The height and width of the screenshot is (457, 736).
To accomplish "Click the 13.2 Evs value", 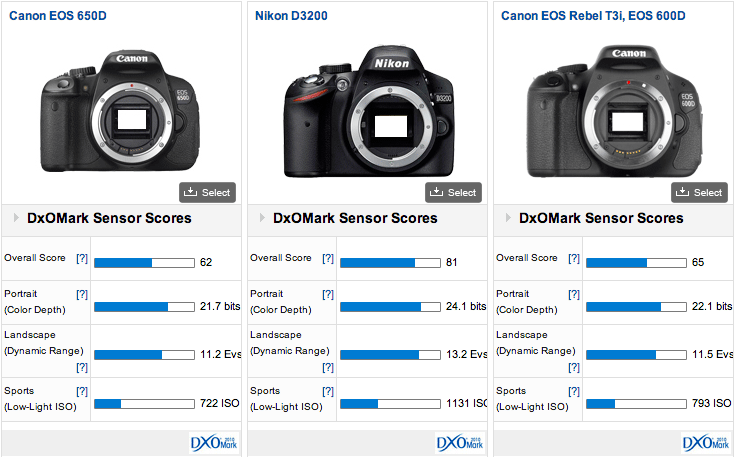I will (x=467, y=354).
